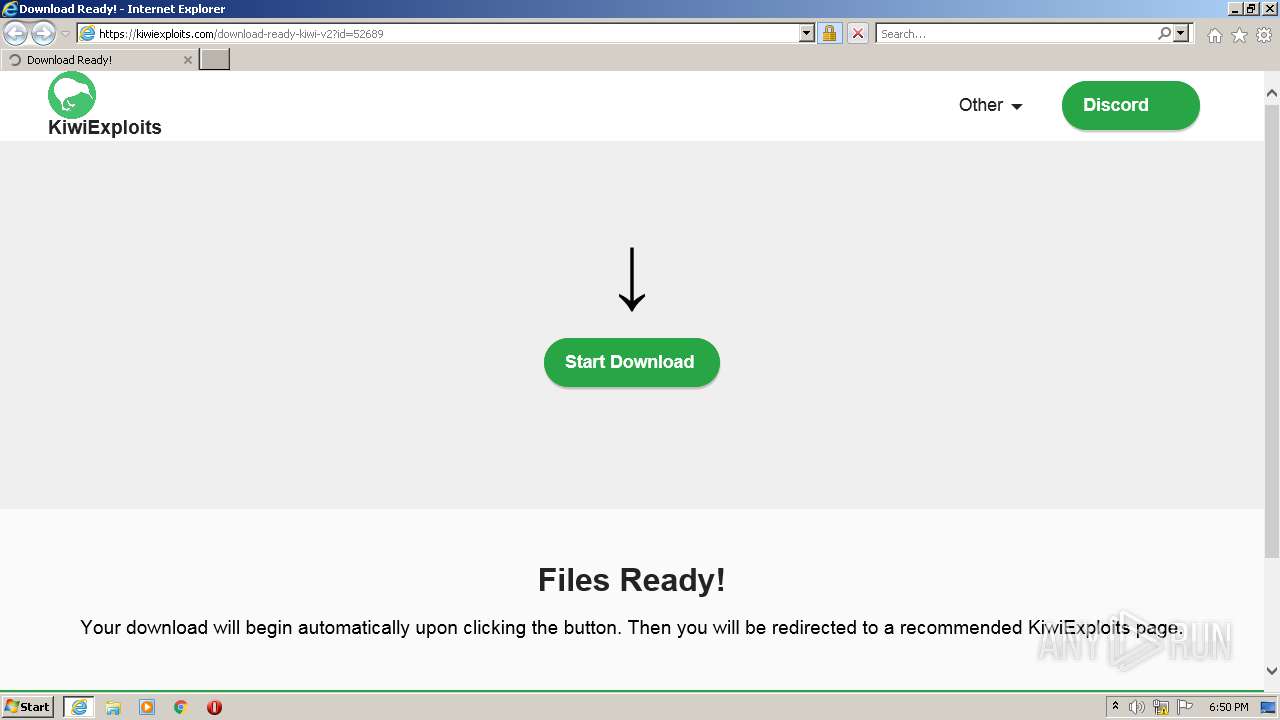
Task: Click the KiwiExploits brand name text
Action: click(105, 128)
